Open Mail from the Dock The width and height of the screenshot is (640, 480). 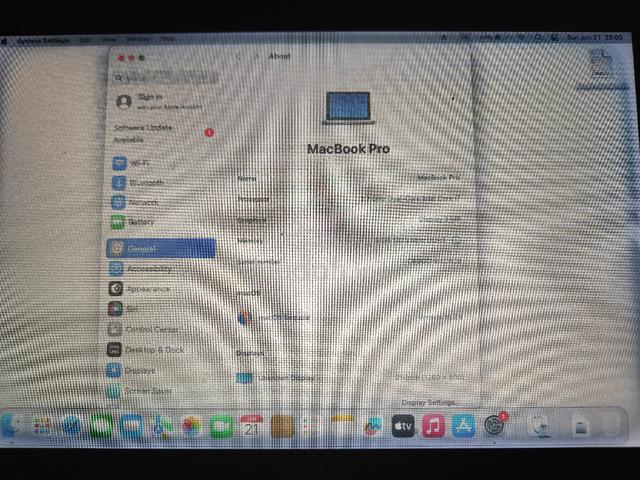click(131, 427)
